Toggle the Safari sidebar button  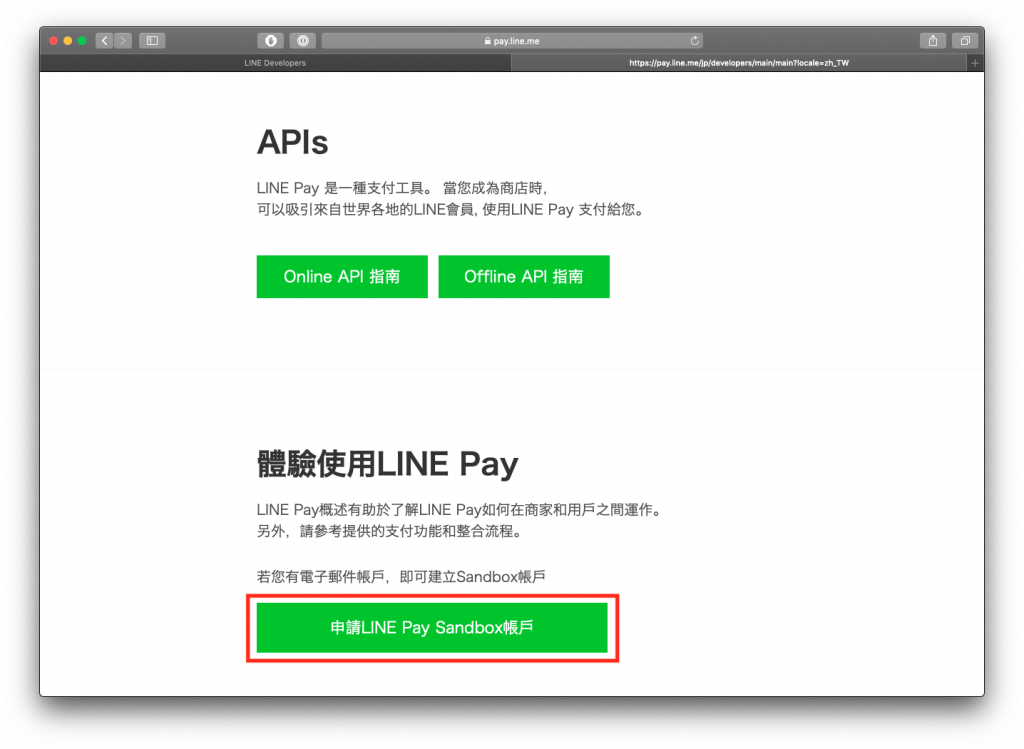[152, 40]
